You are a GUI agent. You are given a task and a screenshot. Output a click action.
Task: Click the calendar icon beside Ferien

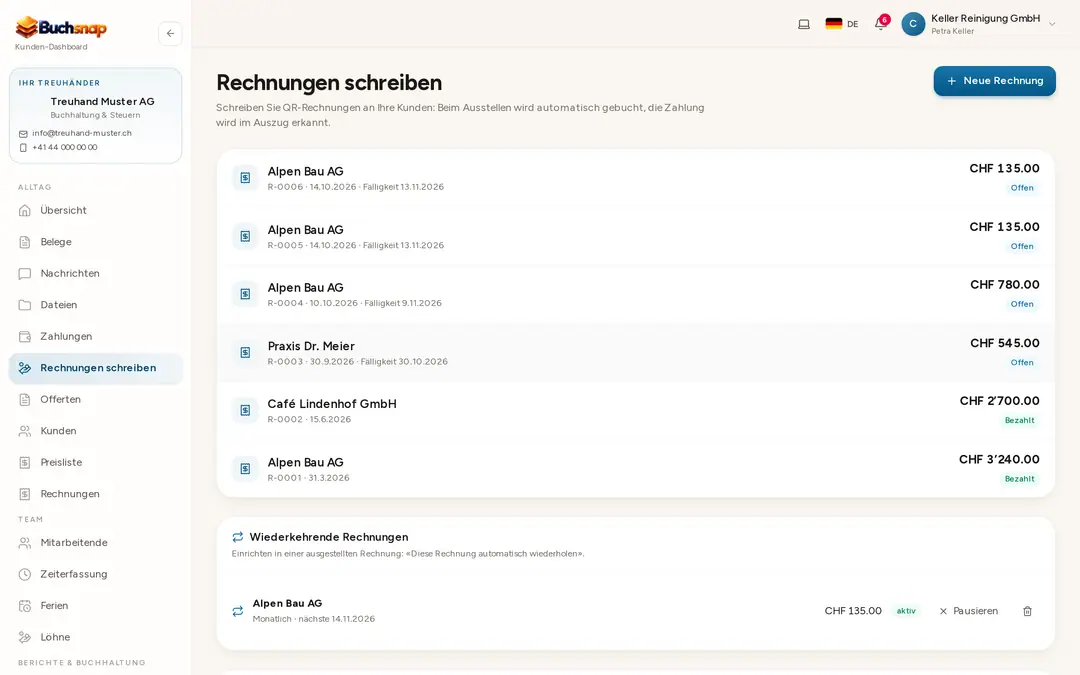(25, 605)
